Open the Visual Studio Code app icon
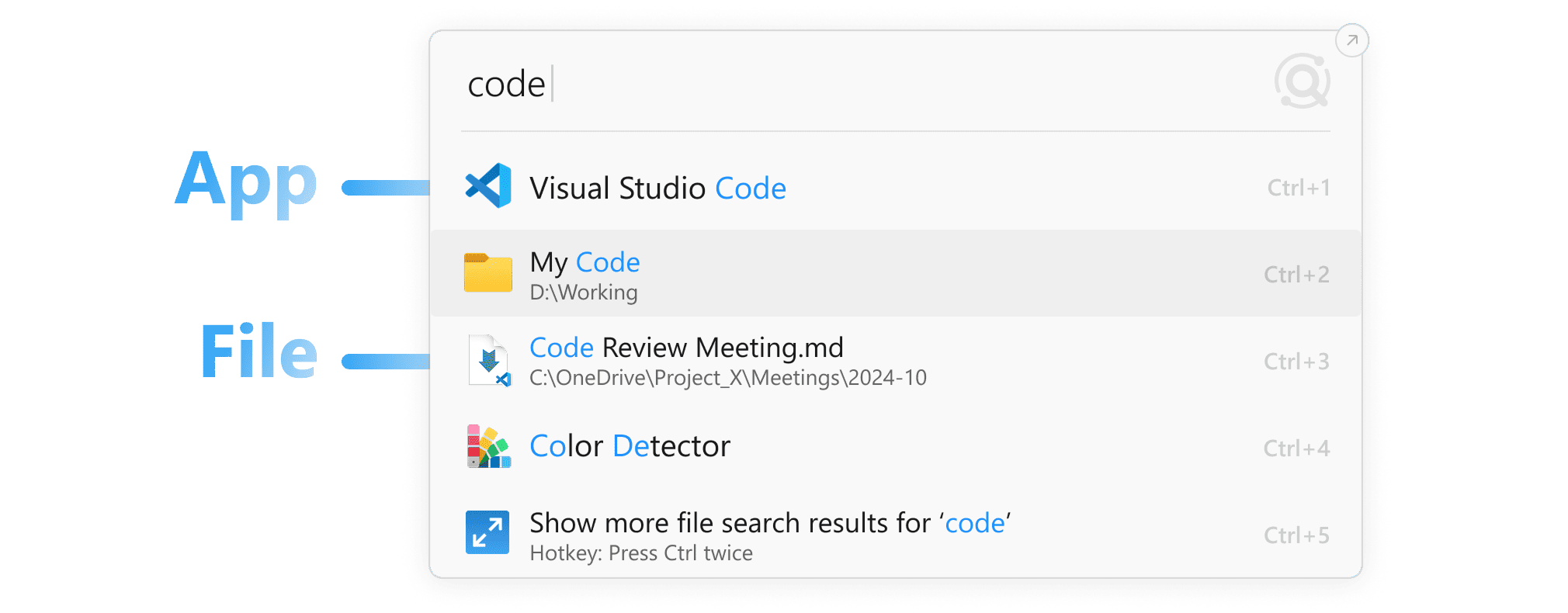The width and height of the screenshot is (1568, 613). coord(488,186)
